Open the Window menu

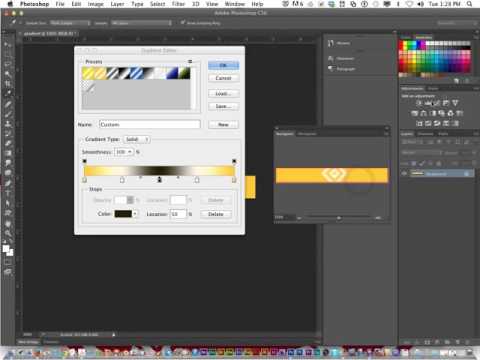pos(235,4)
